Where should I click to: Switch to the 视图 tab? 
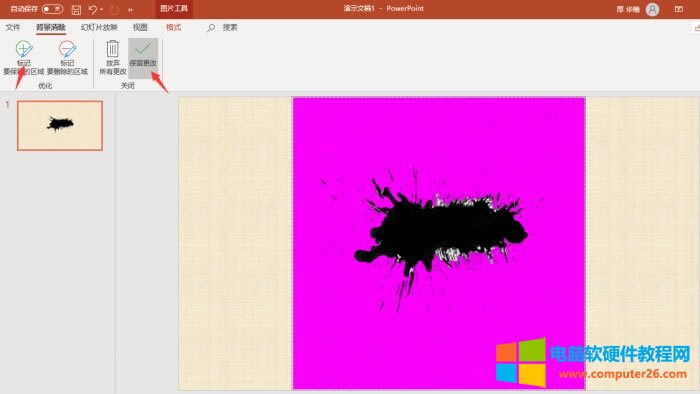pos(140,27)
